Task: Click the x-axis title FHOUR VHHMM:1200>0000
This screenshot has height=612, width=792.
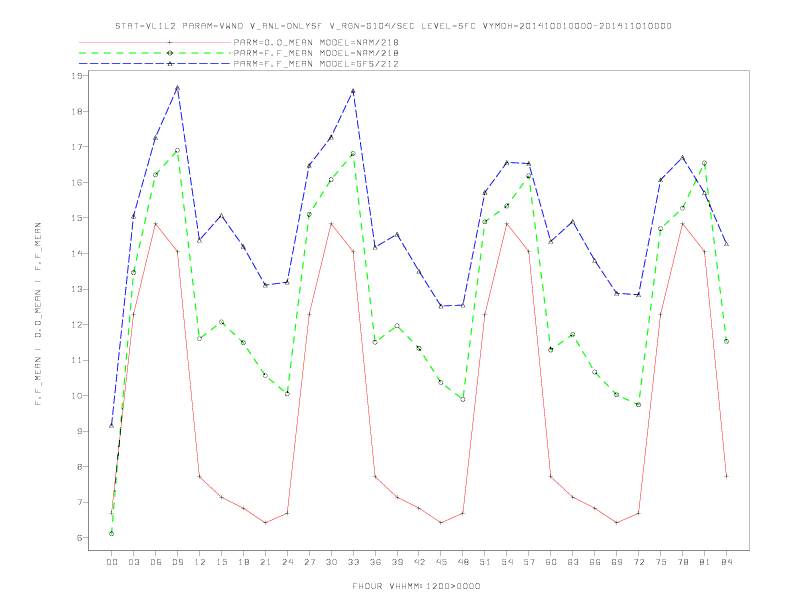Action: (416, 586)
